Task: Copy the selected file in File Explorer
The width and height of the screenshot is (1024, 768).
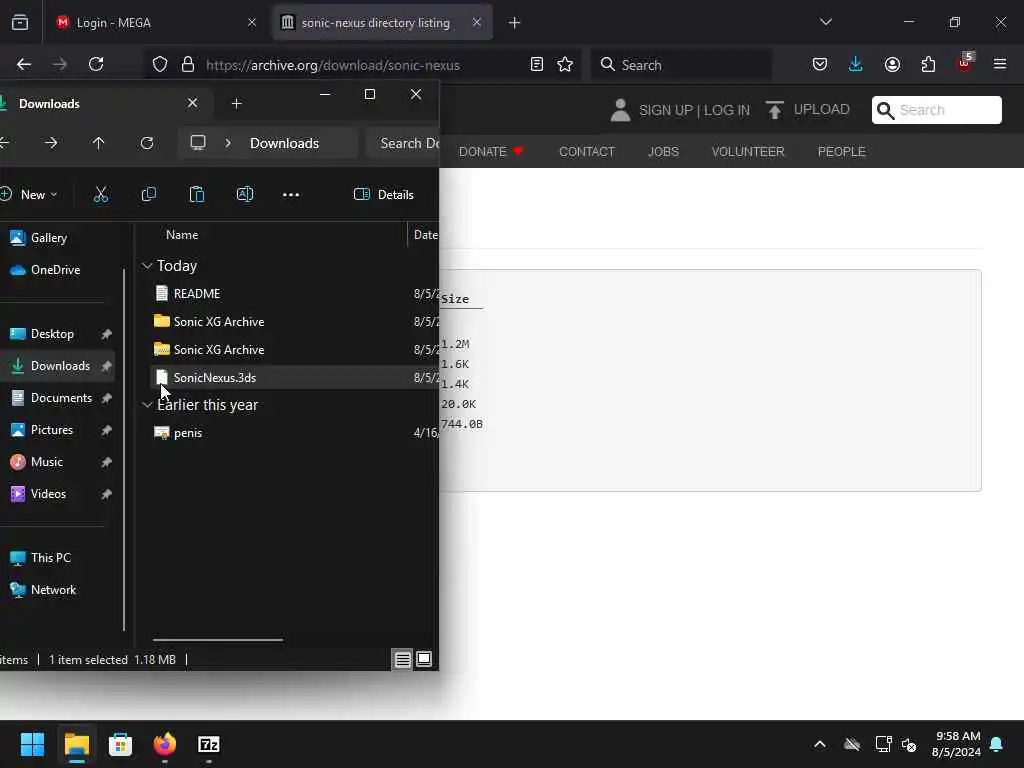Action: (x=149, y=195)
